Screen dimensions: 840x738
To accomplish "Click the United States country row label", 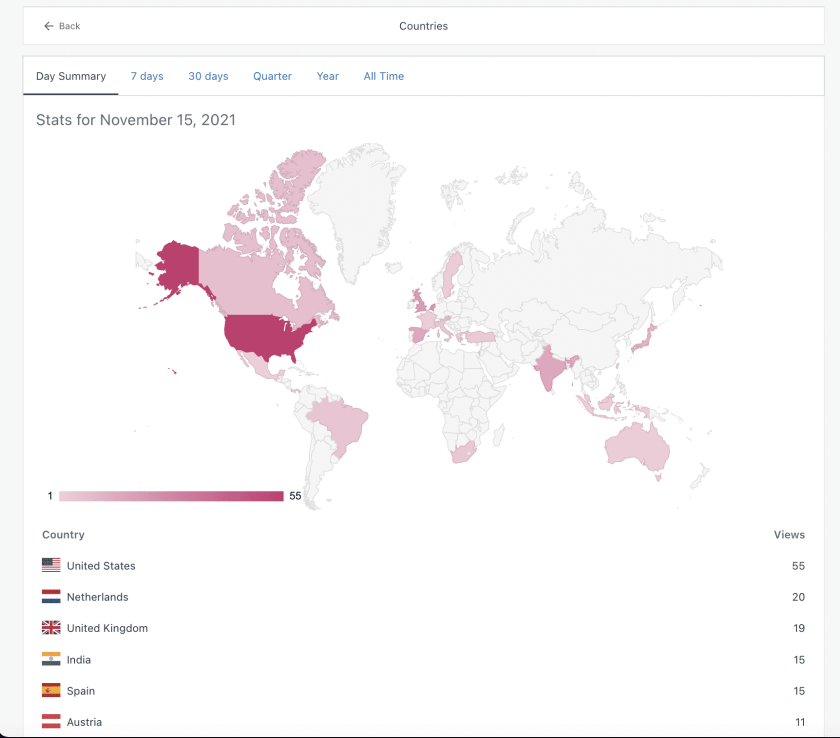I will (101, 566).
